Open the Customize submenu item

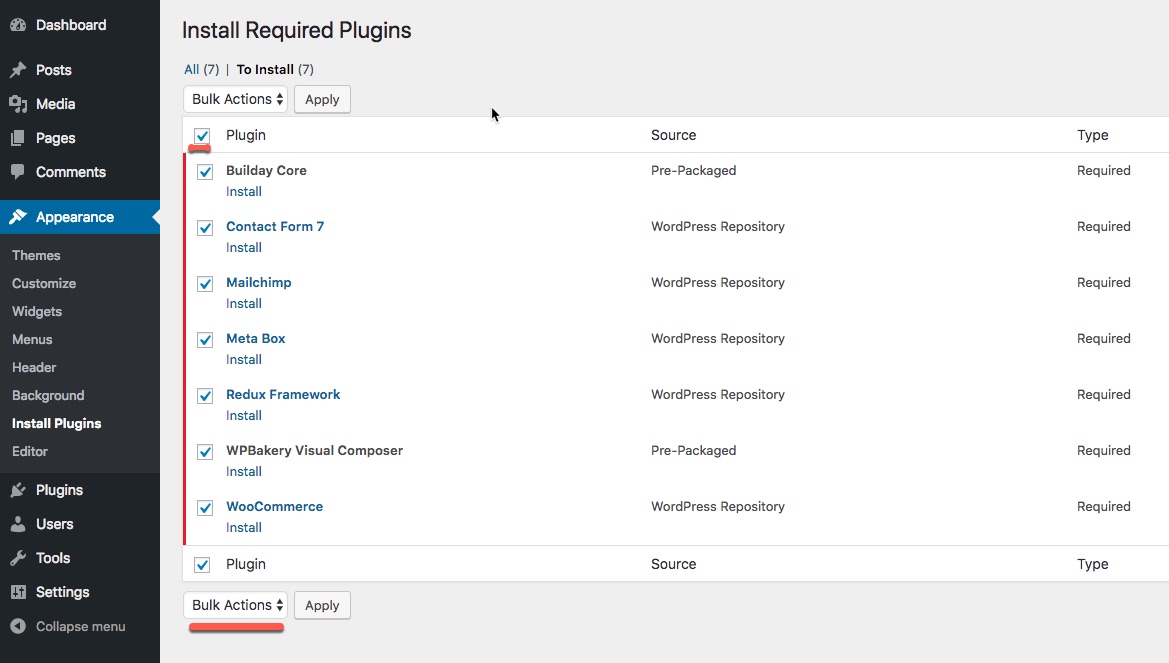pos(44,283)
